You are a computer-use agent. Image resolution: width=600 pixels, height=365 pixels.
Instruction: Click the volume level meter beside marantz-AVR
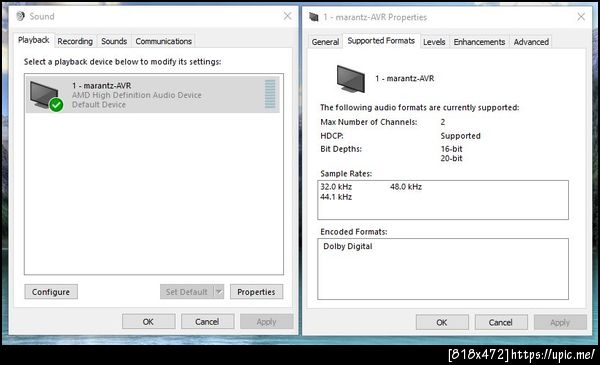coord(270,94)
